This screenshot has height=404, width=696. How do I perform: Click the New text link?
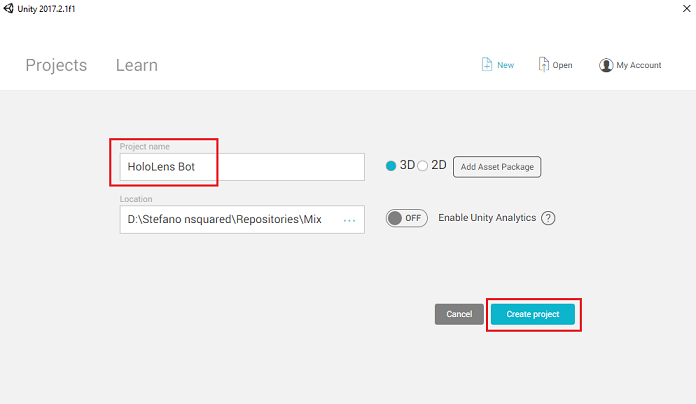pyautogui.click(x=505, y=65)
